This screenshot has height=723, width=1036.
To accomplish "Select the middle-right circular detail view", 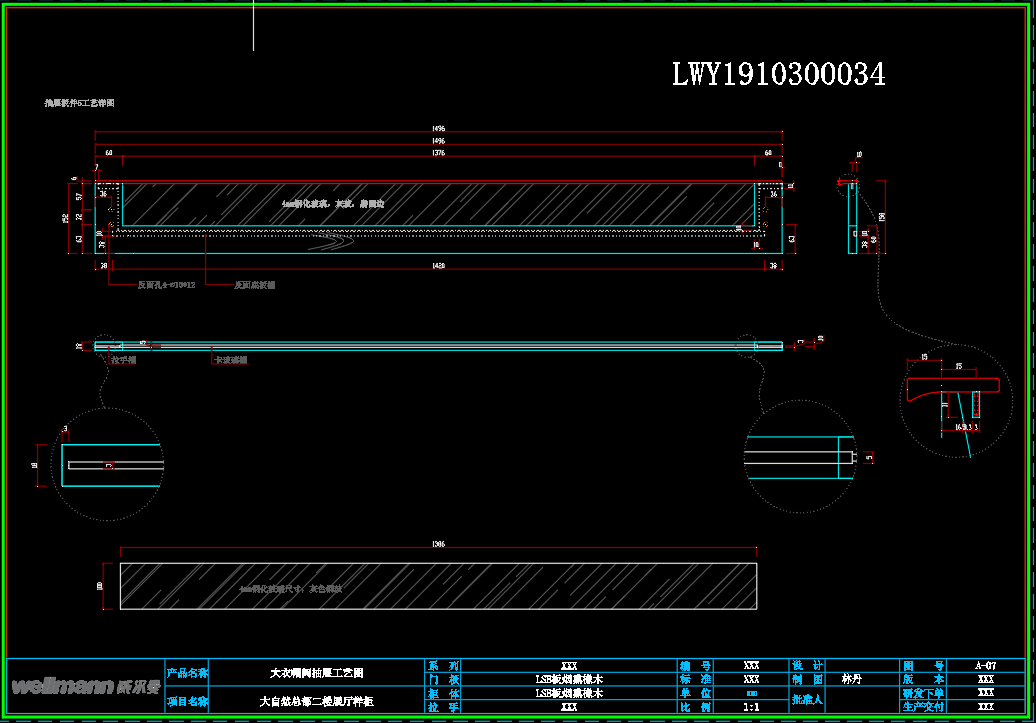I will [x=800, y=456].
